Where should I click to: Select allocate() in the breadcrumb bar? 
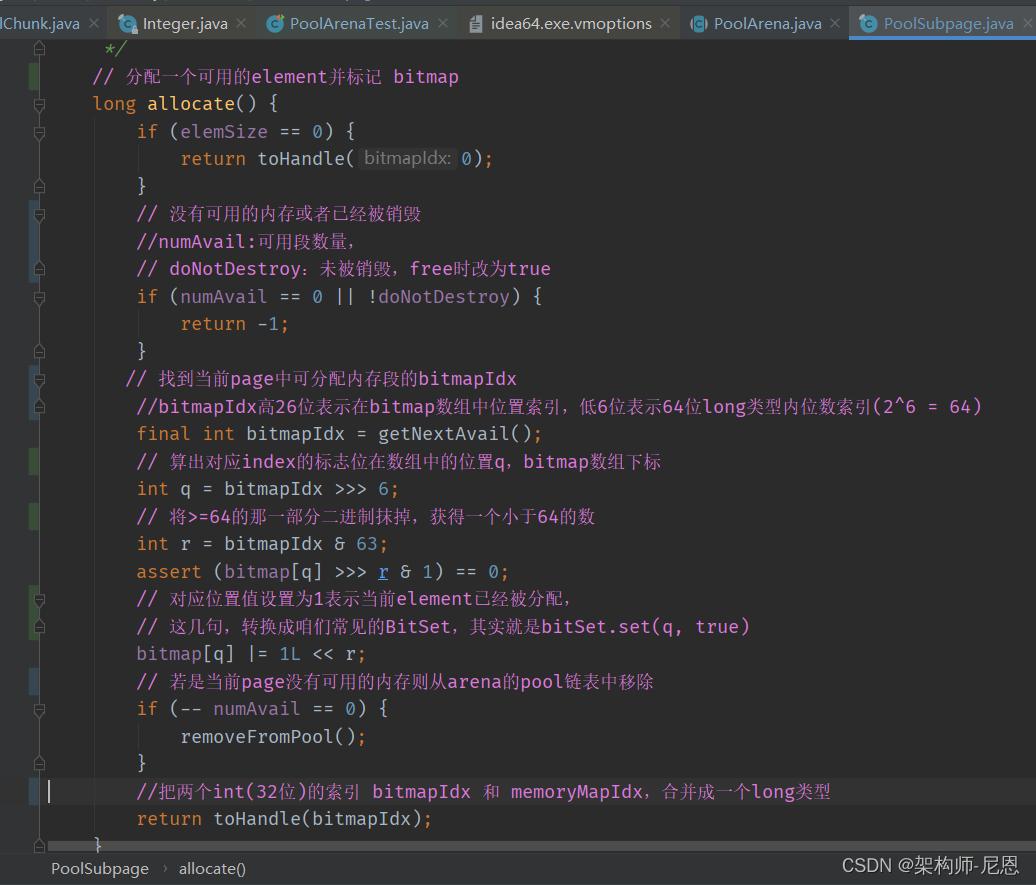click(212, 868)
